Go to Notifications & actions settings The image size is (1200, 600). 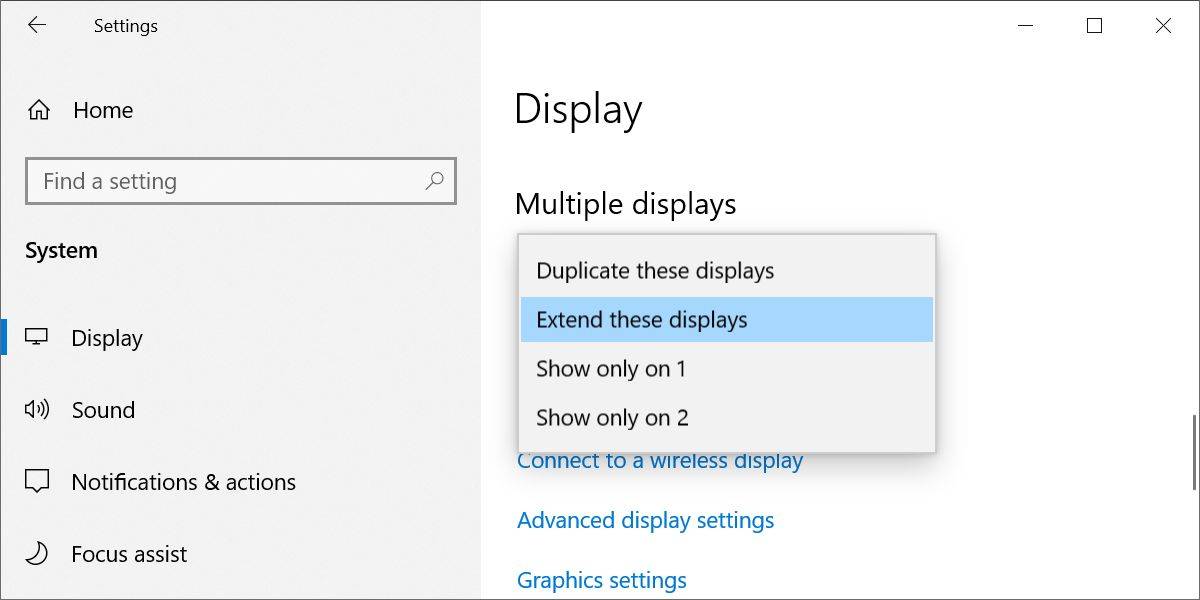click(183, 482)
